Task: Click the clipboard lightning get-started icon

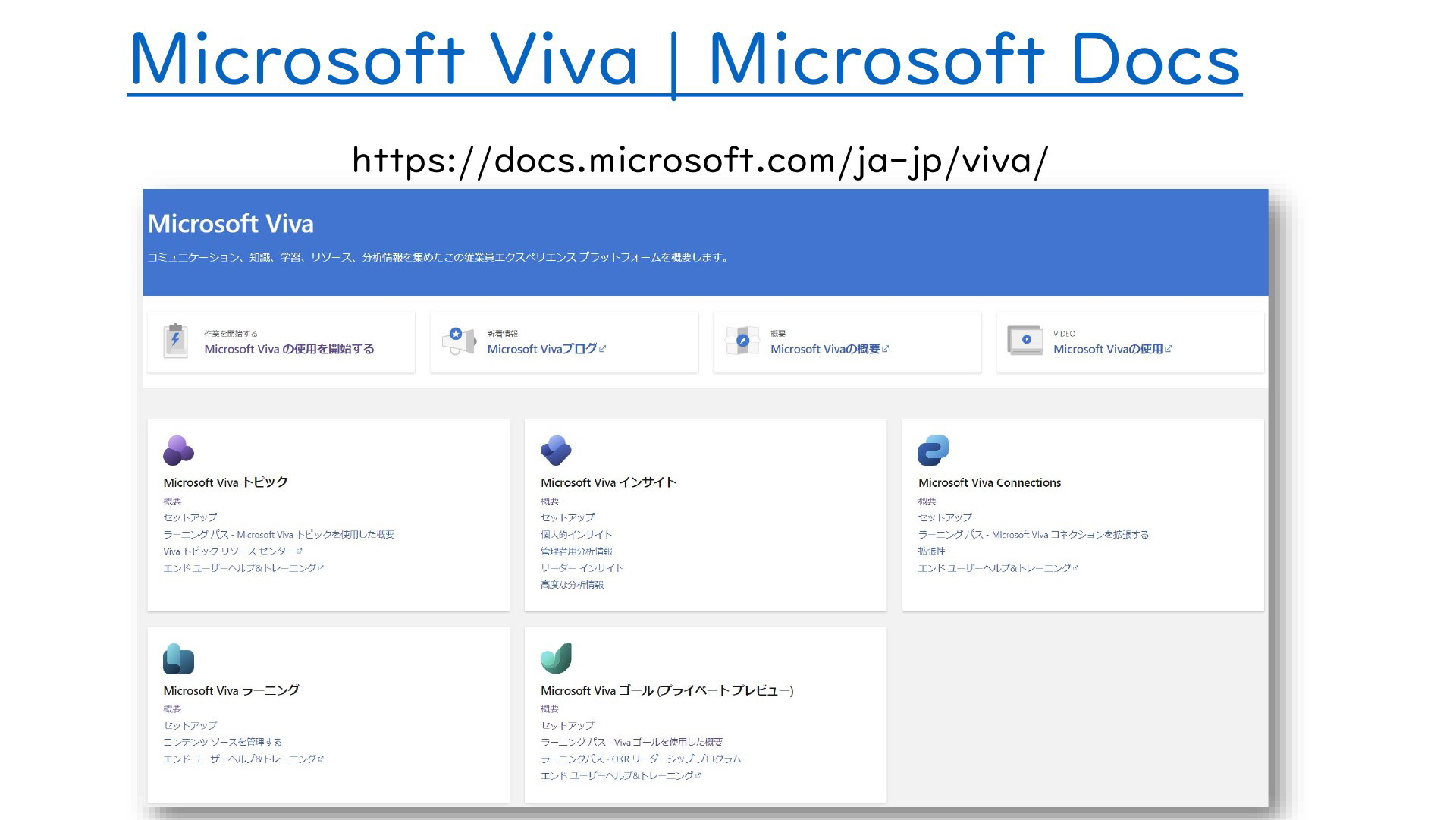Action: point(175,341)
